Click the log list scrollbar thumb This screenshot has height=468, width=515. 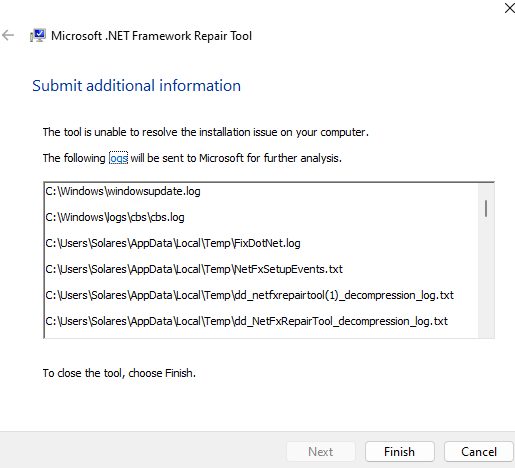click(486, 209)
